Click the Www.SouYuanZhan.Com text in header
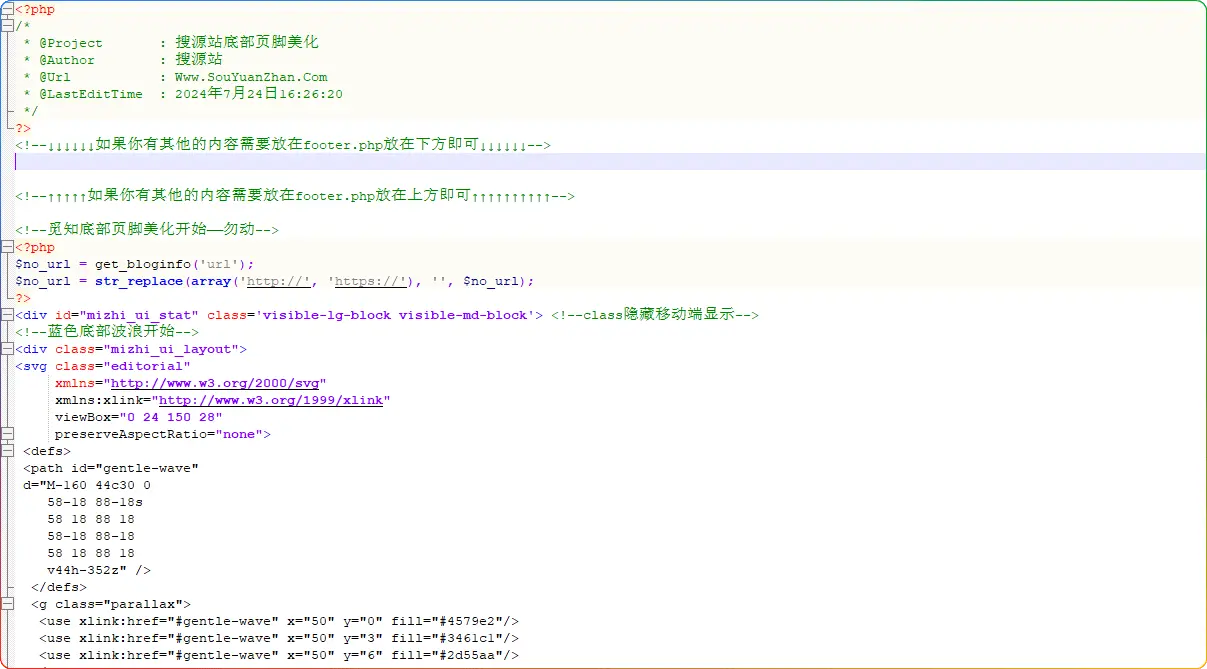 [251, 77]
